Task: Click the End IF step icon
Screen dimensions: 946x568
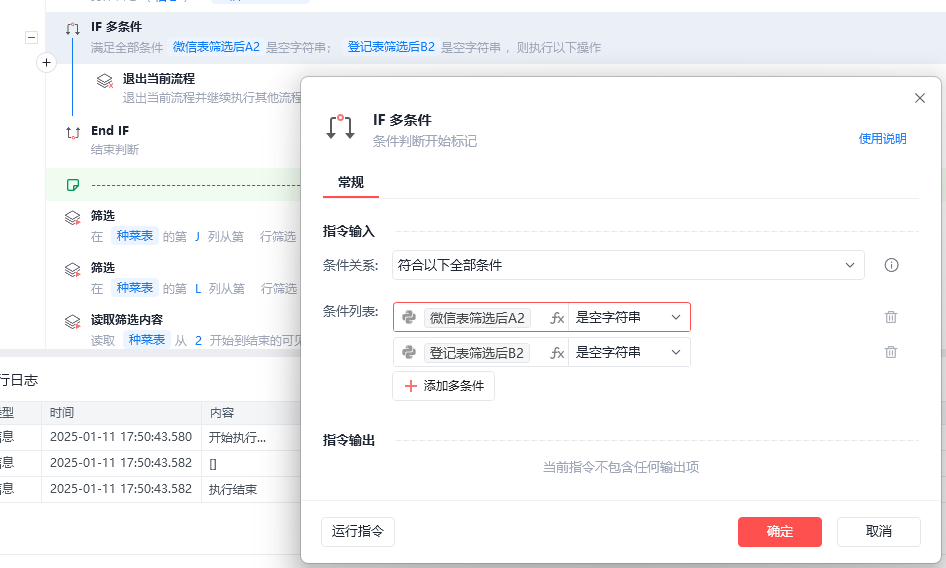Action: (x=72, y=132)
